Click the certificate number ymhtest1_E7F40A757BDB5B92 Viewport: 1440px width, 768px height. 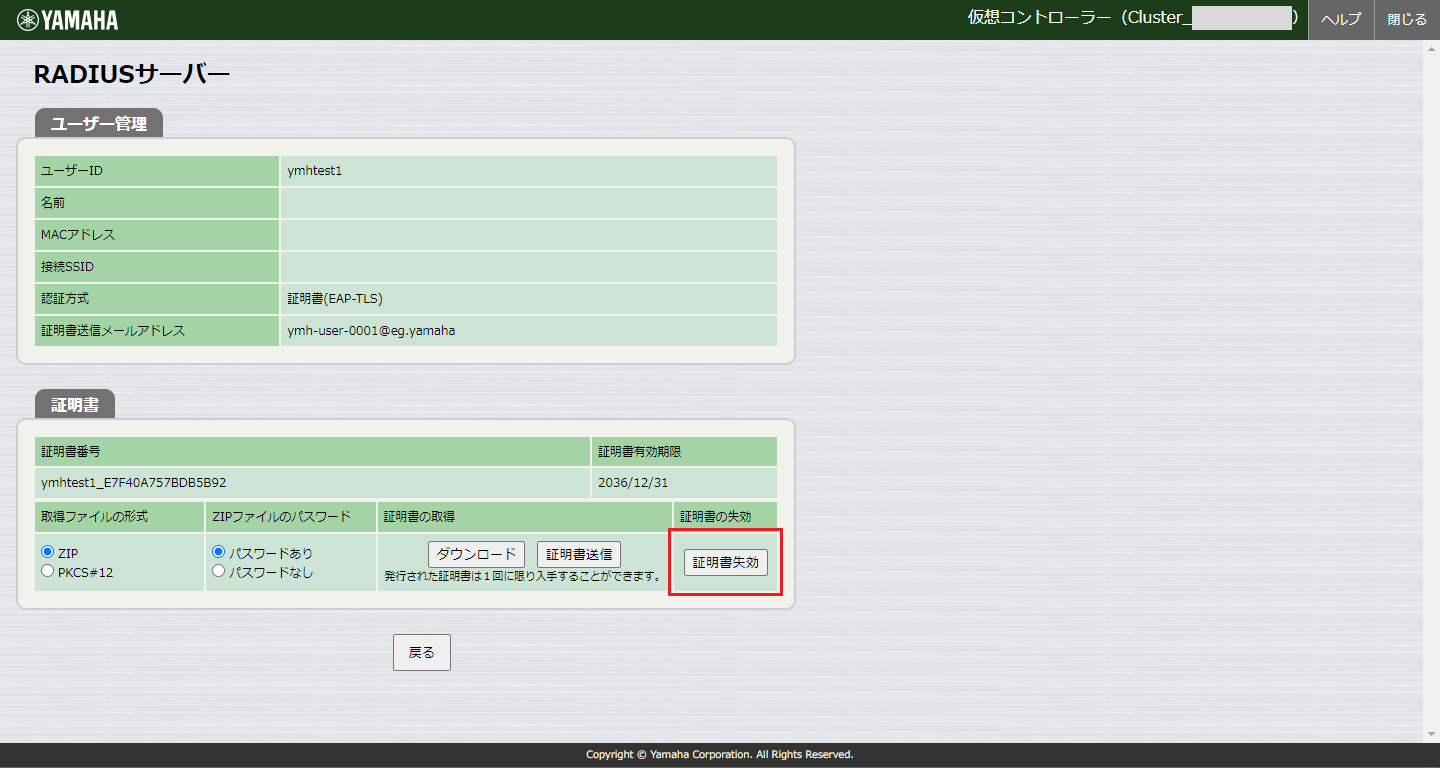pos(134,482)
